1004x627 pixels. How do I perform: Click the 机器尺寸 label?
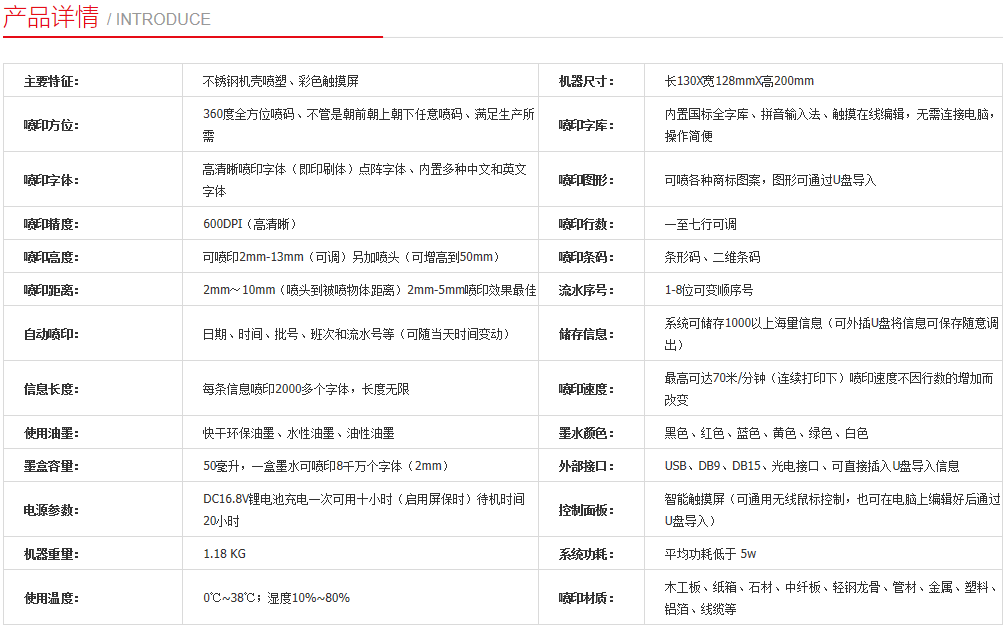click(586, 81)
